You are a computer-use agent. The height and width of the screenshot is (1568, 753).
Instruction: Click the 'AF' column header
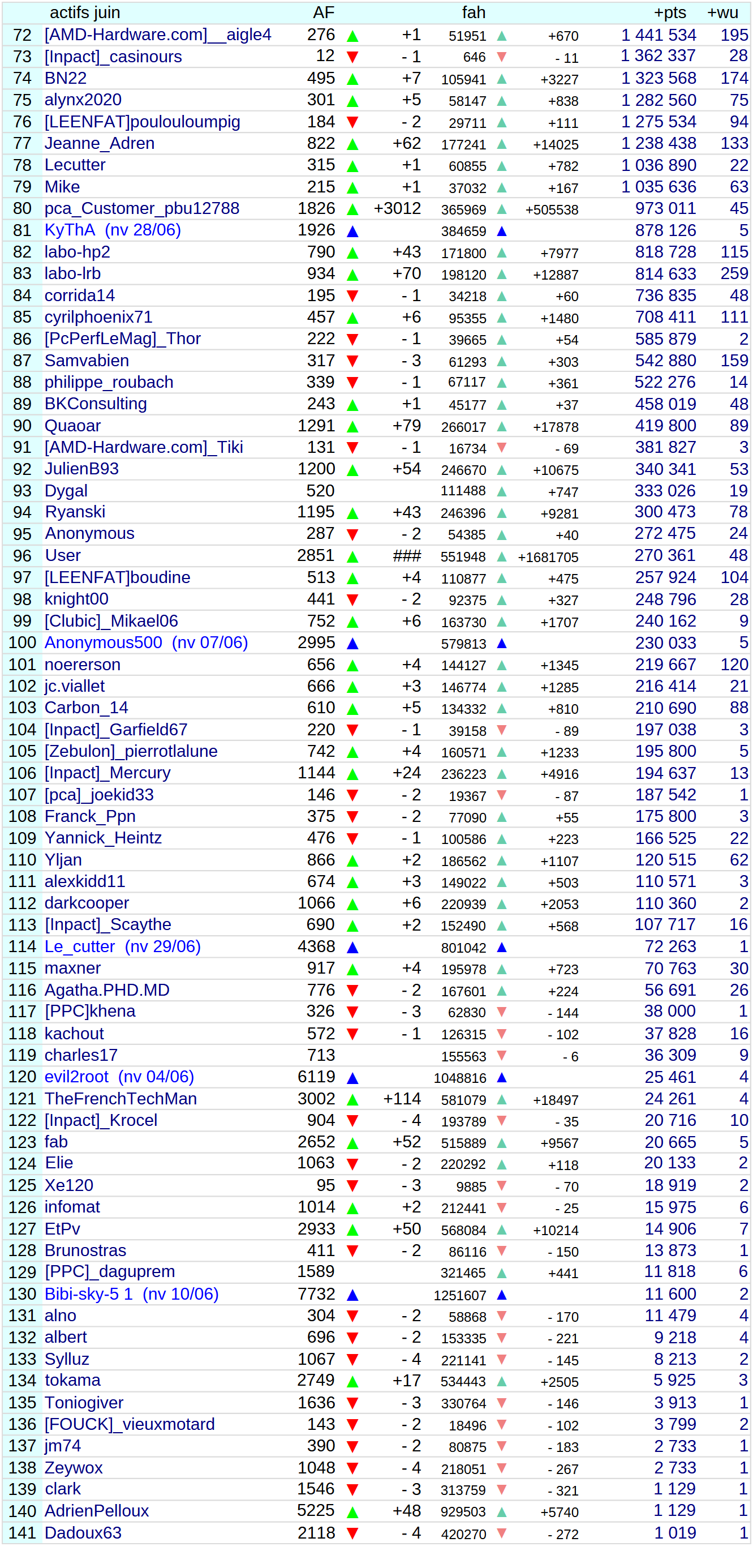[x=324, y=13]
